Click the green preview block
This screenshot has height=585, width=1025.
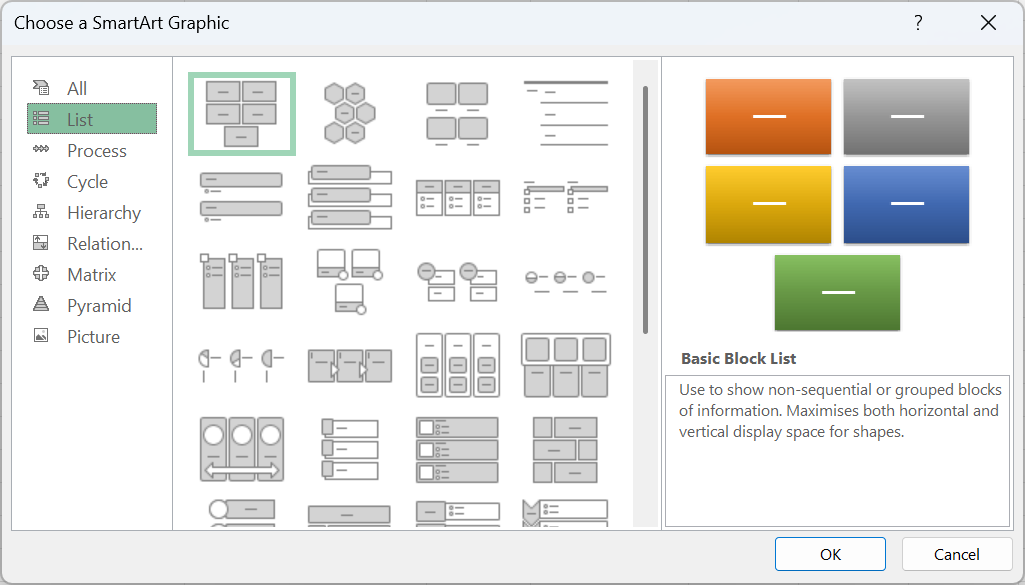point(837,293)
